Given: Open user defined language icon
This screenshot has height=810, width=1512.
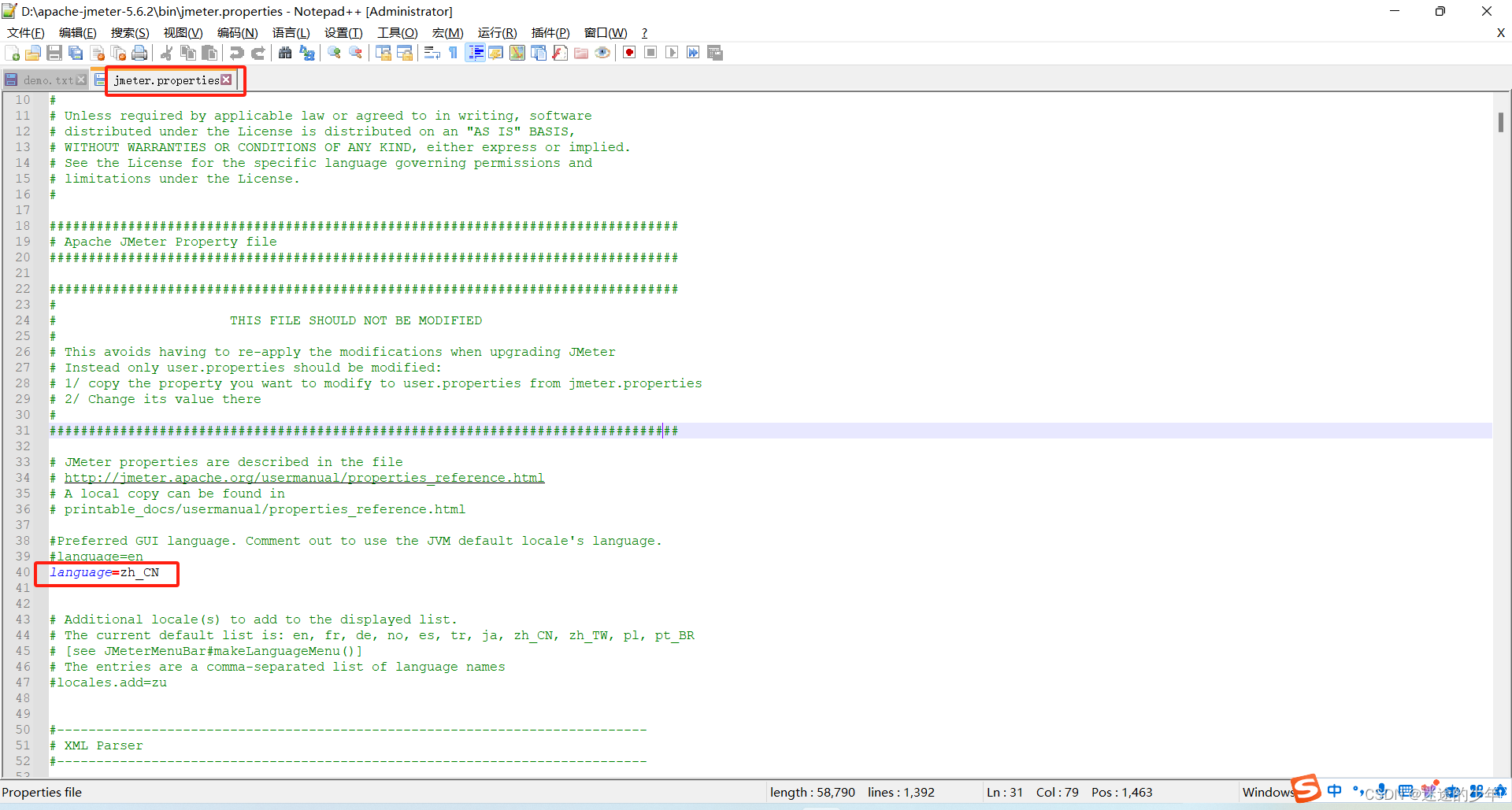Looking at the screenshot, I should click(x=496, y=53).
